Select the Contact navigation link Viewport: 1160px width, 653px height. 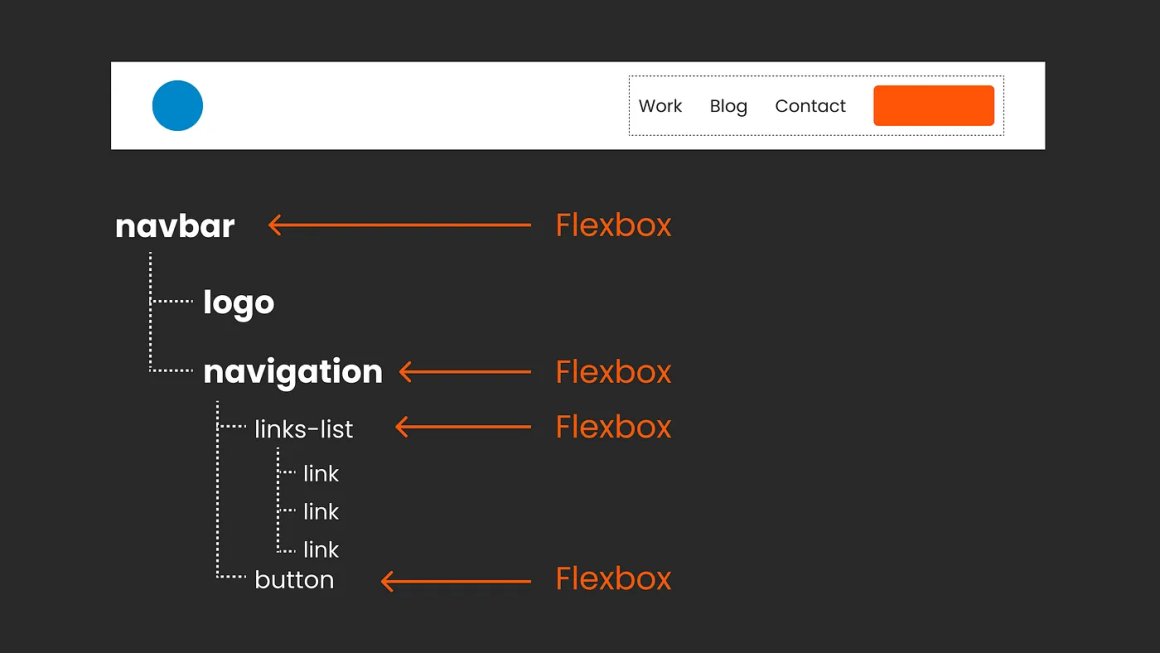point(810,106)
